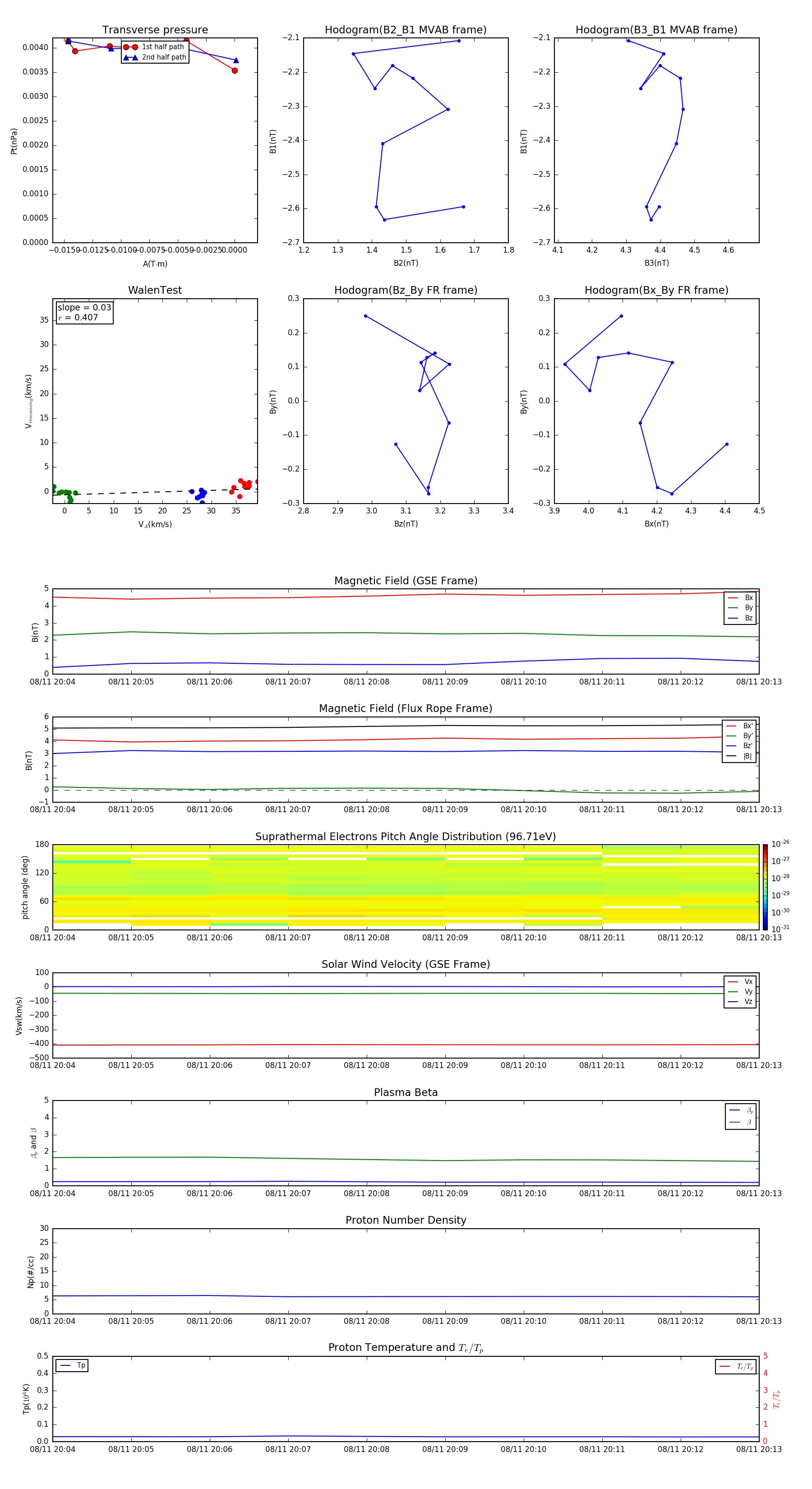Select the 10^-26 colorbar tick label
812x1489 pixels.
pyautogui.click(x=780, y=844)
